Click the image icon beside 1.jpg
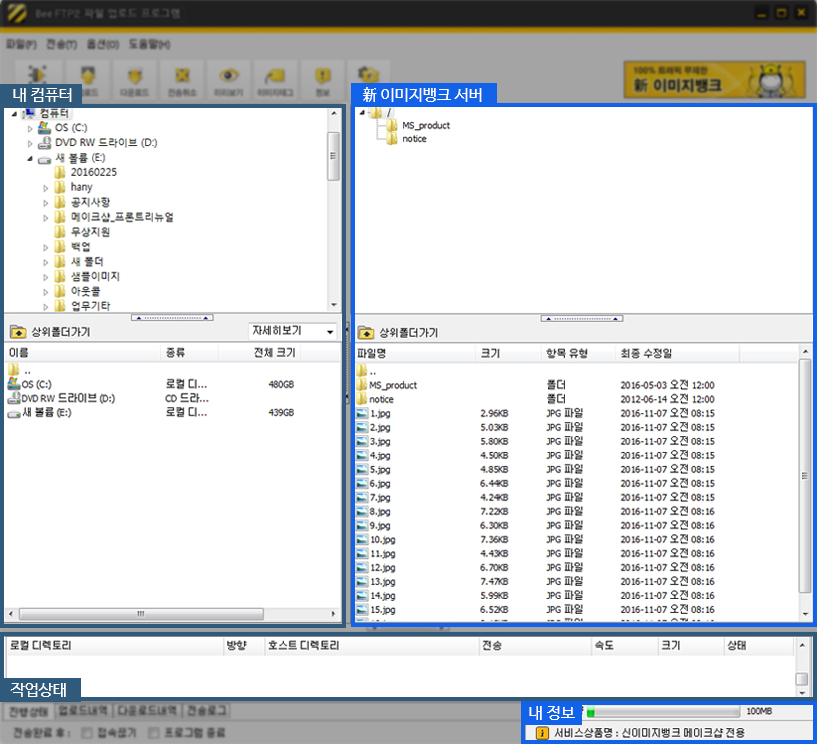Image resolution: width=817 pixels, height=744 pixels. (362, 414)
